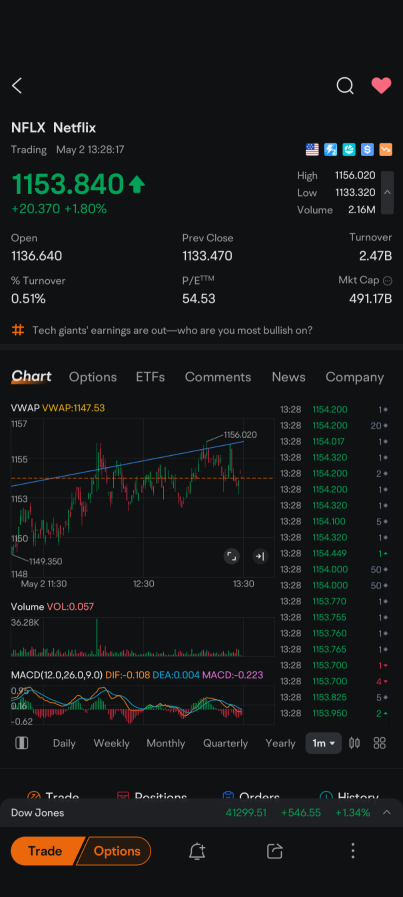Select the Monthly timeframe
Viewport: 403px width, 897px height.
[x=165, y=743]
